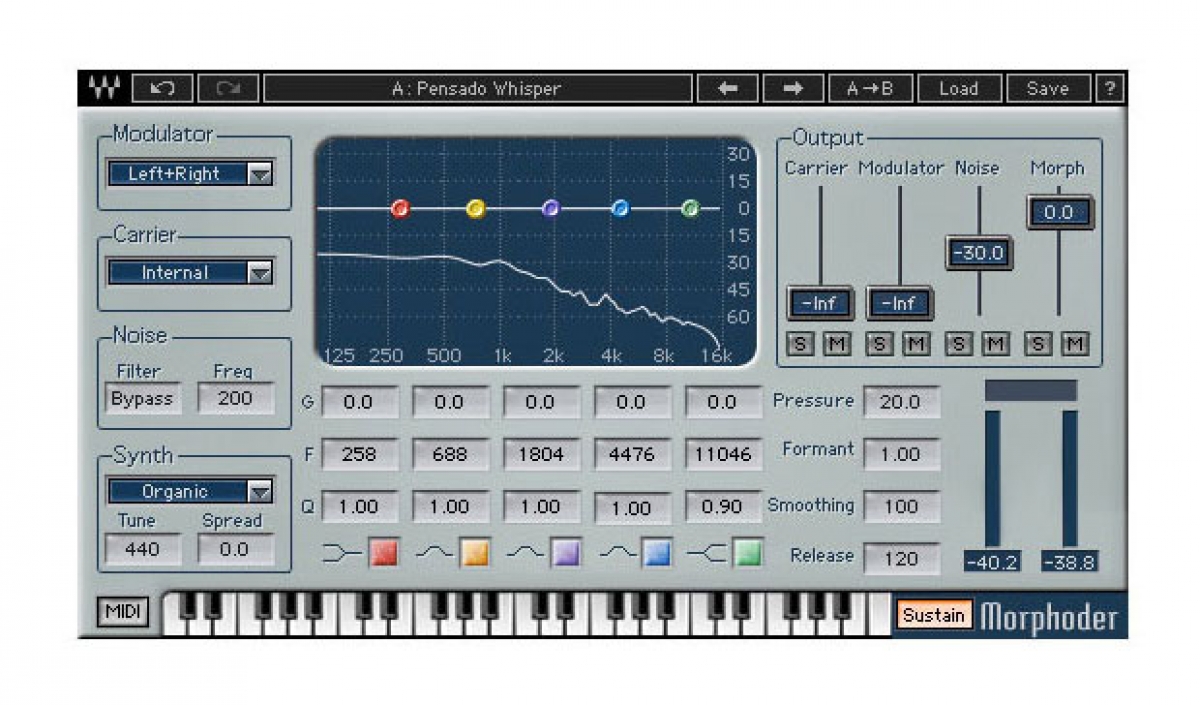Click the Formant 1.00 value field
This screenshot has width=1200, height=705.
tap(901, 454)
